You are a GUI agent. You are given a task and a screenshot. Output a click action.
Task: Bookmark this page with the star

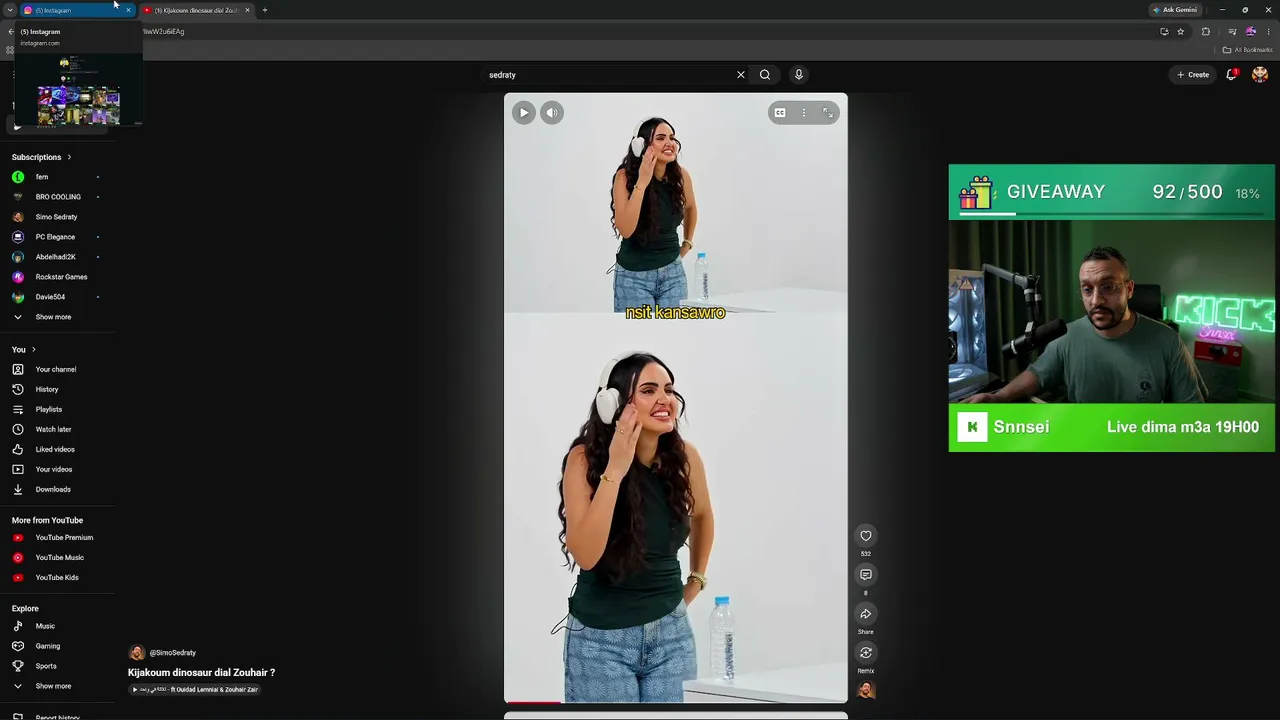tap(1181, 32)
